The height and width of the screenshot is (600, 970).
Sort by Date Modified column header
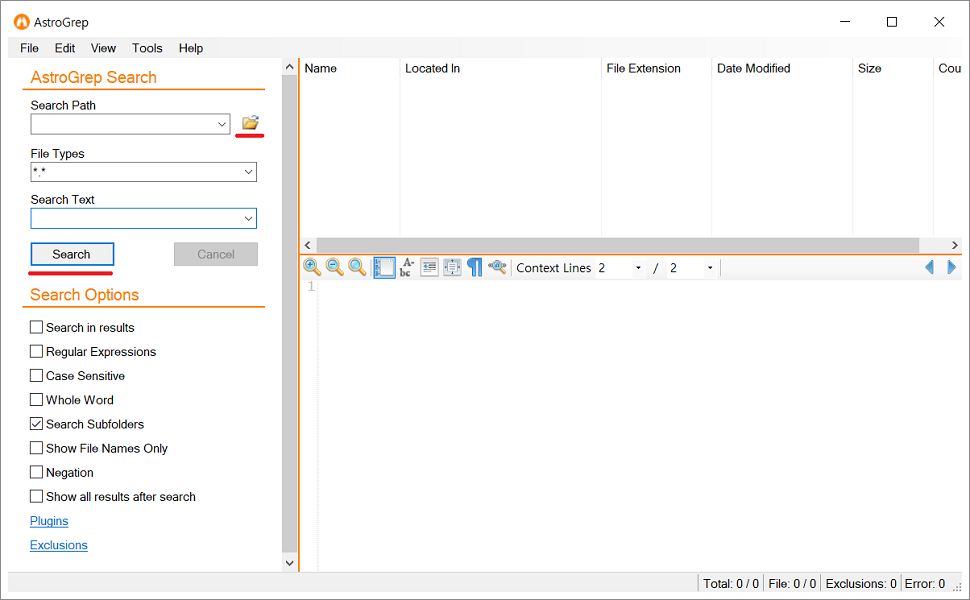[x=783, y=69]
